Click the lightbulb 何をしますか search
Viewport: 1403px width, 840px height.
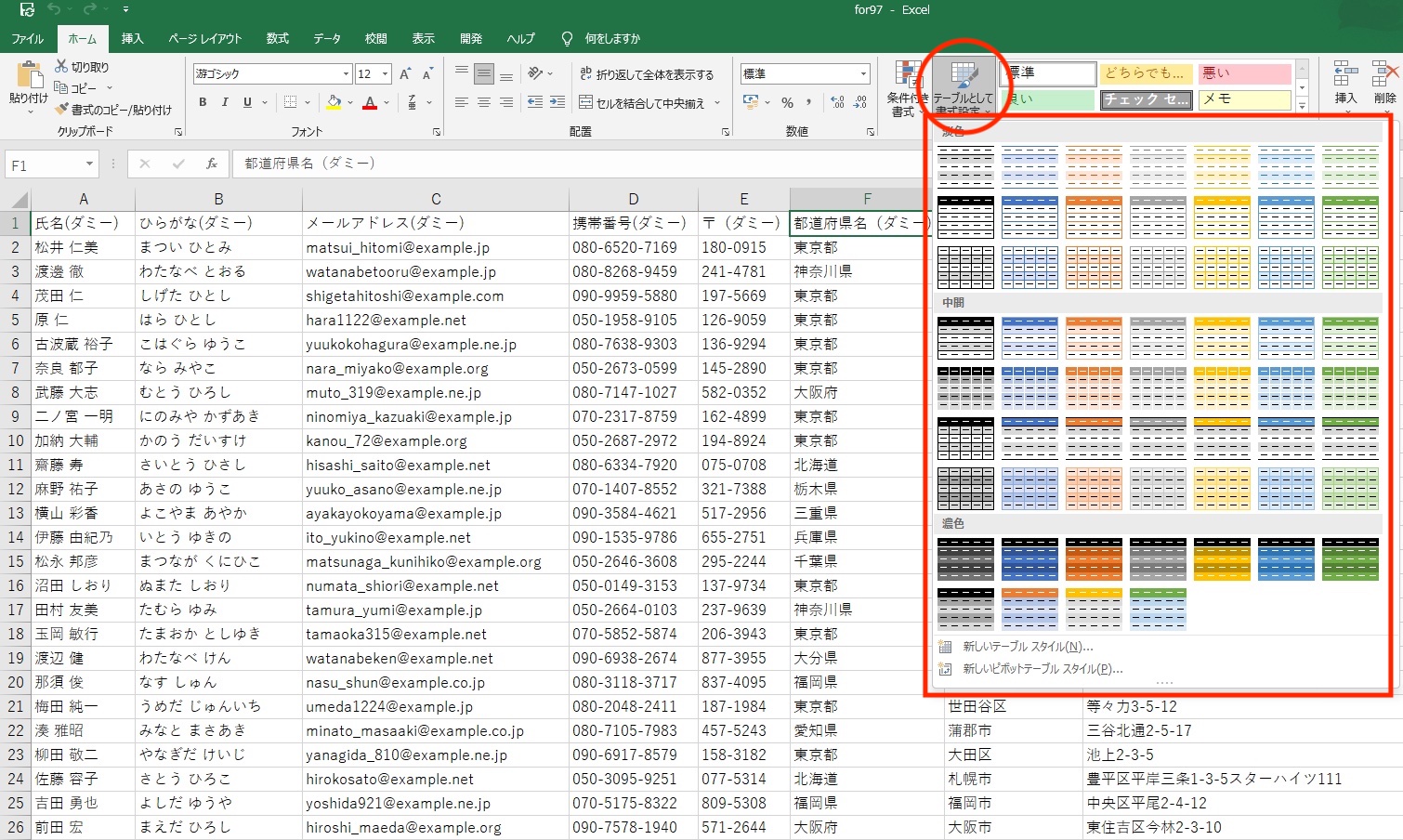click(601, 38)
